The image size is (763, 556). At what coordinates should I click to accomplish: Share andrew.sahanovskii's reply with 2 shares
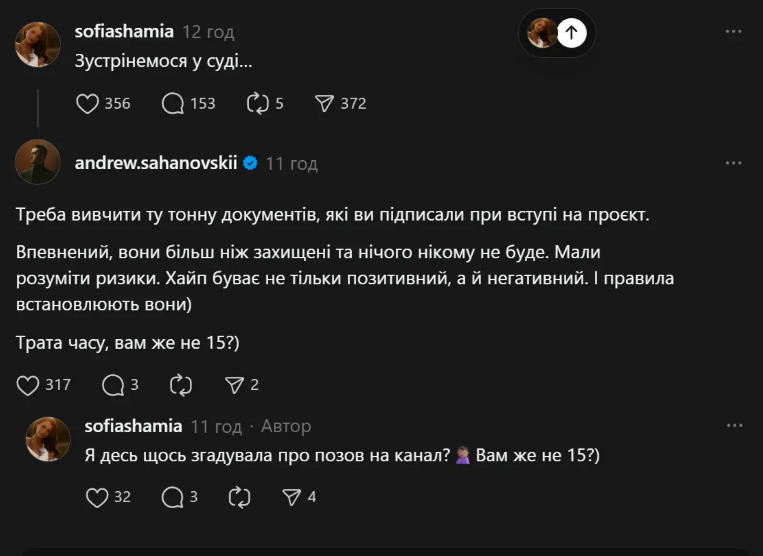235,384
